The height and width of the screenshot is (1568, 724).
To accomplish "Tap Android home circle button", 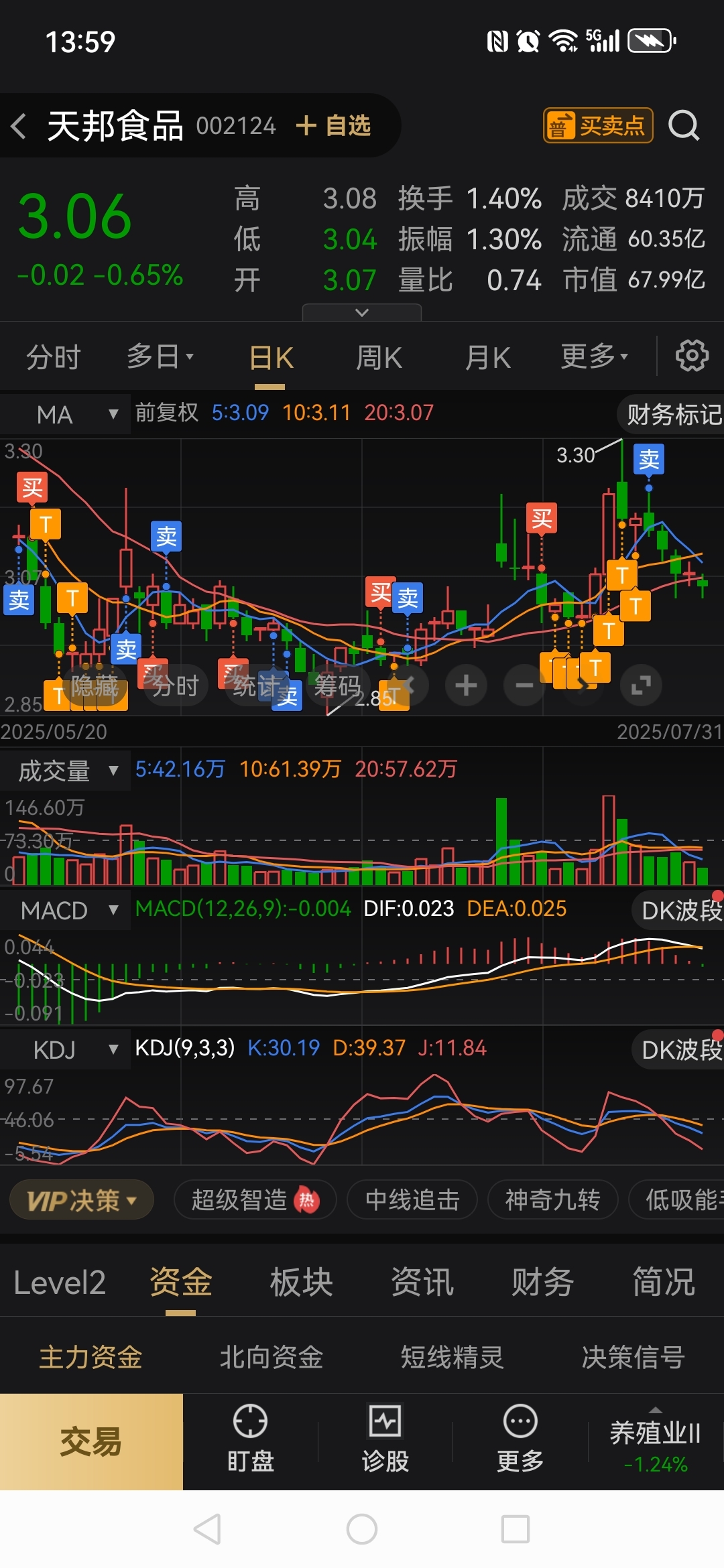I will (x=362, y=1529).
